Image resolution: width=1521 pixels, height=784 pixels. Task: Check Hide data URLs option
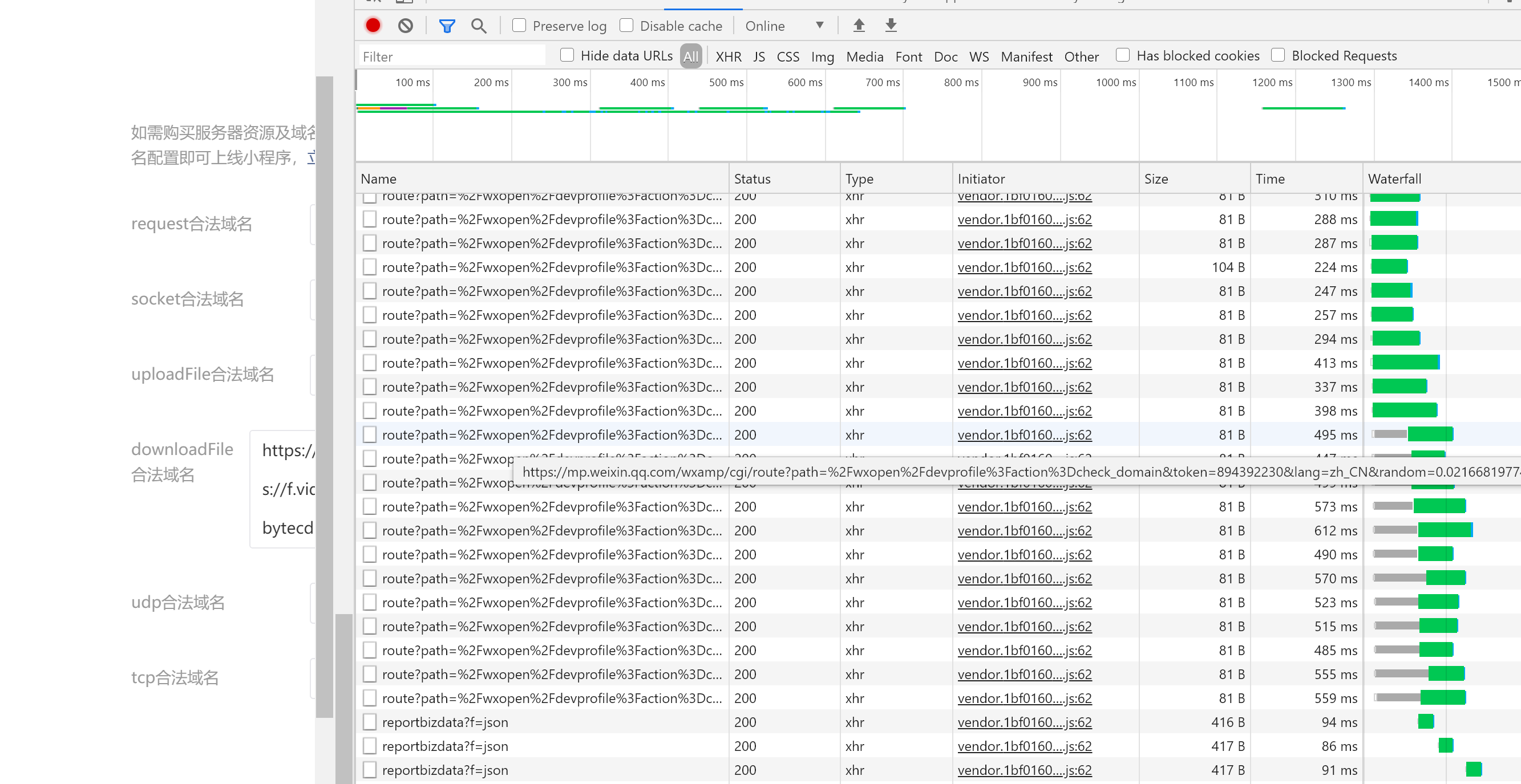[x=567, y=55]
